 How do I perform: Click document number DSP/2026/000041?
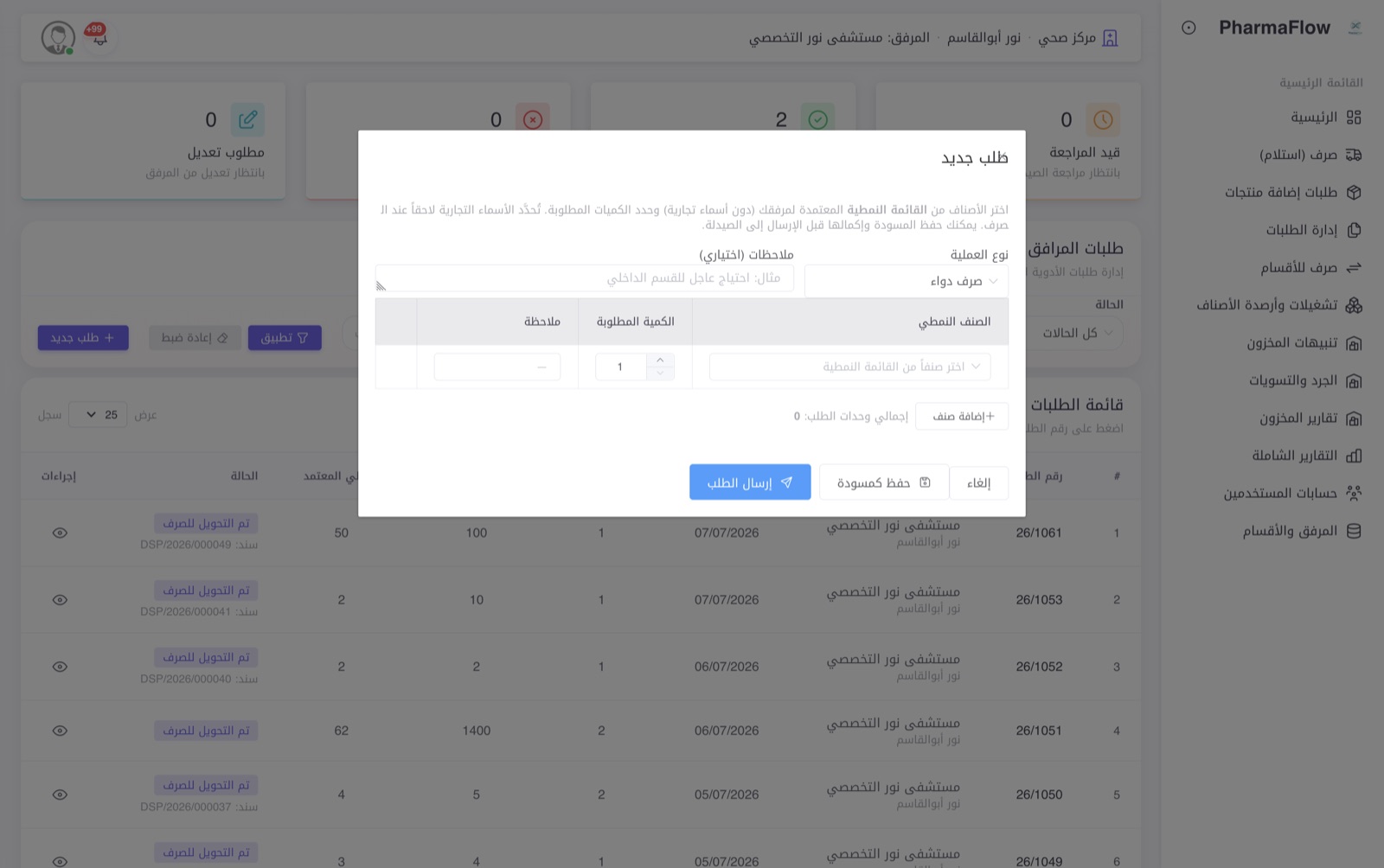(x=186, y=611)
